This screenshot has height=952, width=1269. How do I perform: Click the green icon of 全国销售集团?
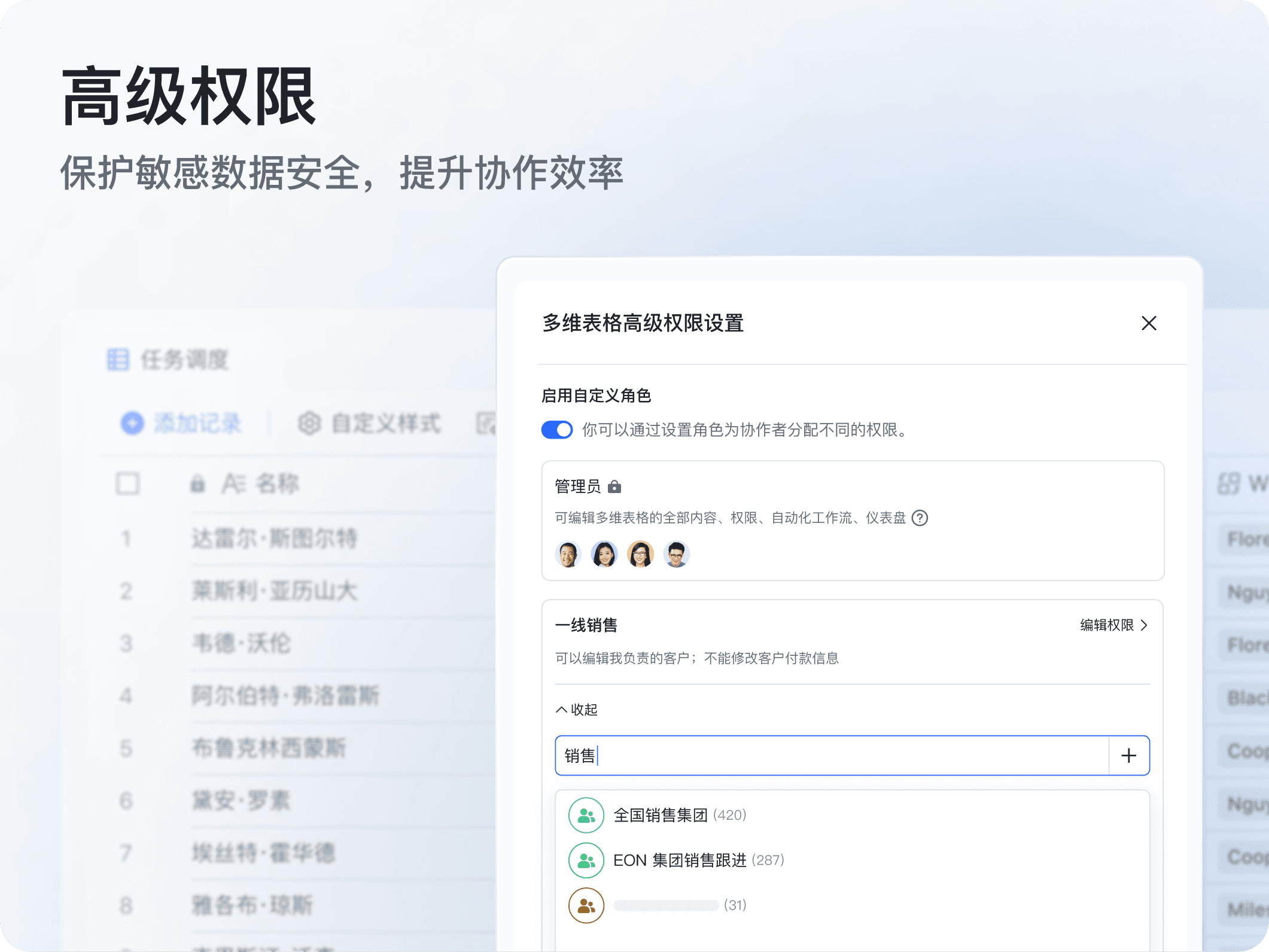[x=586, y=815]
